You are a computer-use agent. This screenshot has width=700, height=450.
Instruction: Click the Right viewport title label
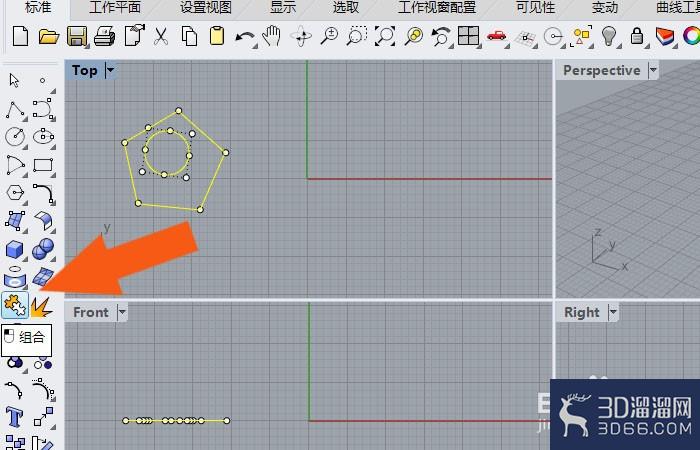point(582,312)
